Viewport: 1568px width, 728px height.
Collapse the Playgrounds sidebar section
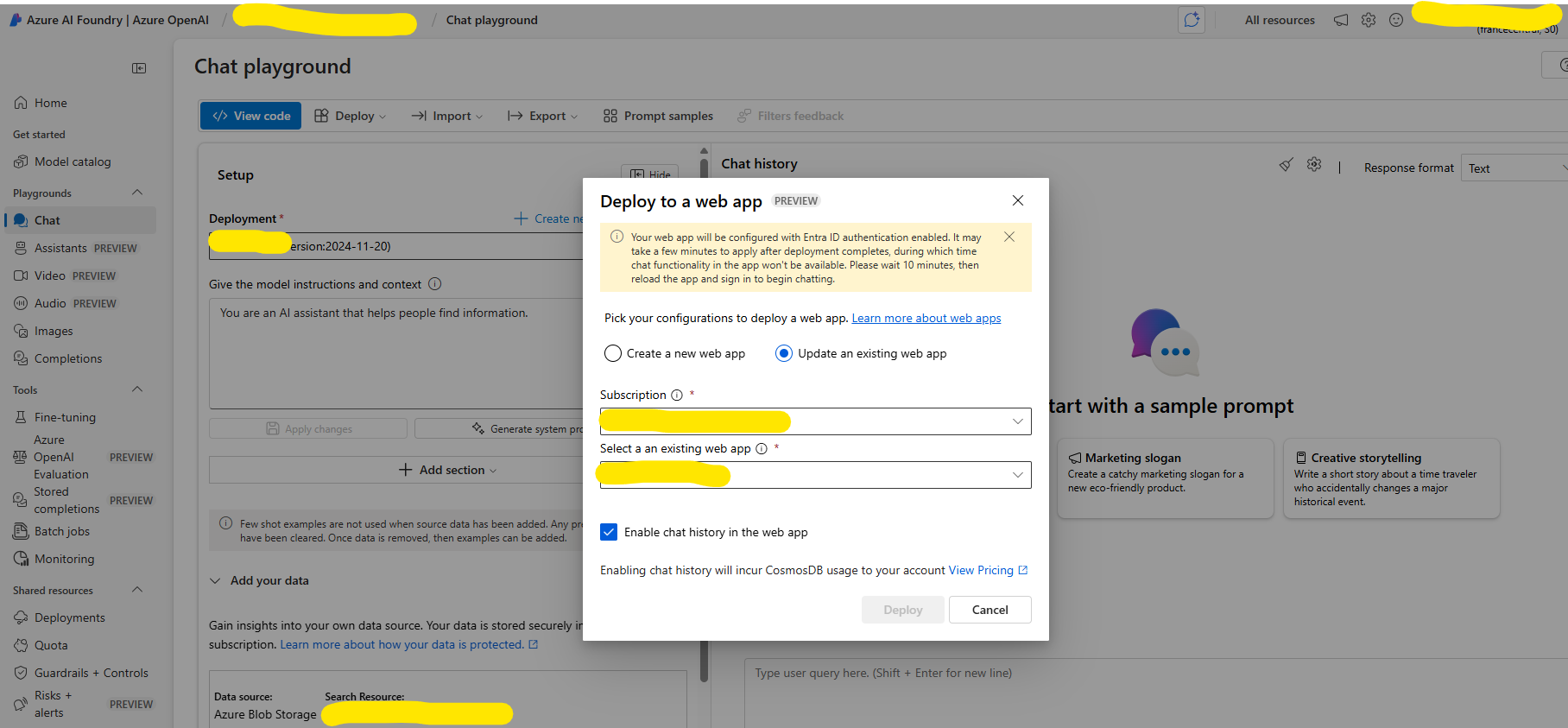[136, 193]
